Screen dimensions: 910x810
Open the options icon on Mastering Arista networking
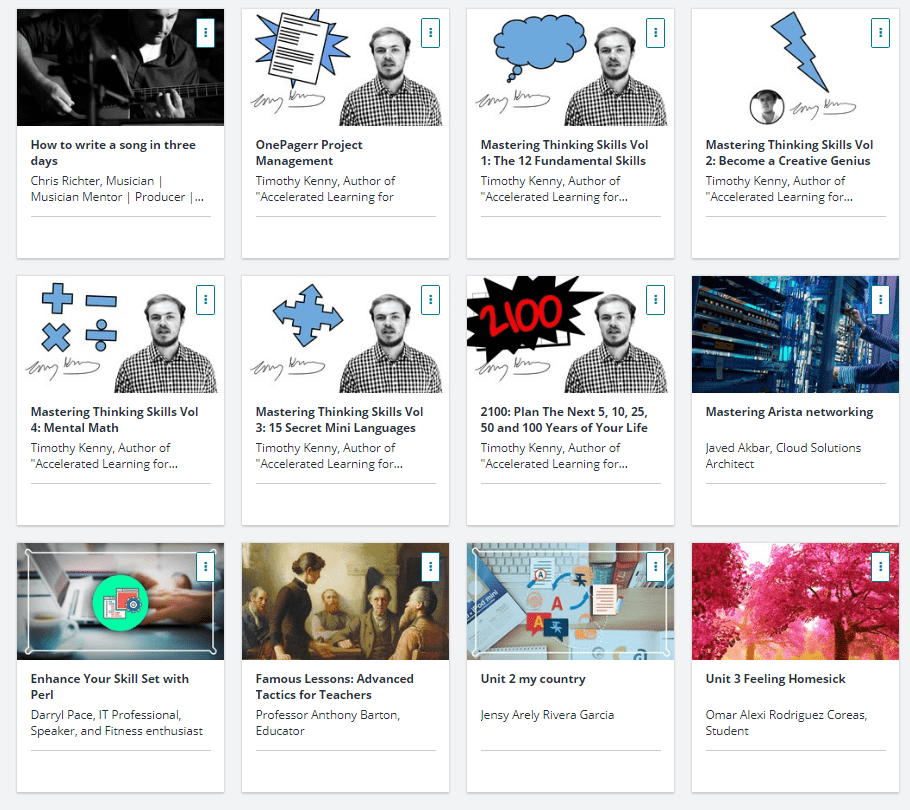coord(880,299)
